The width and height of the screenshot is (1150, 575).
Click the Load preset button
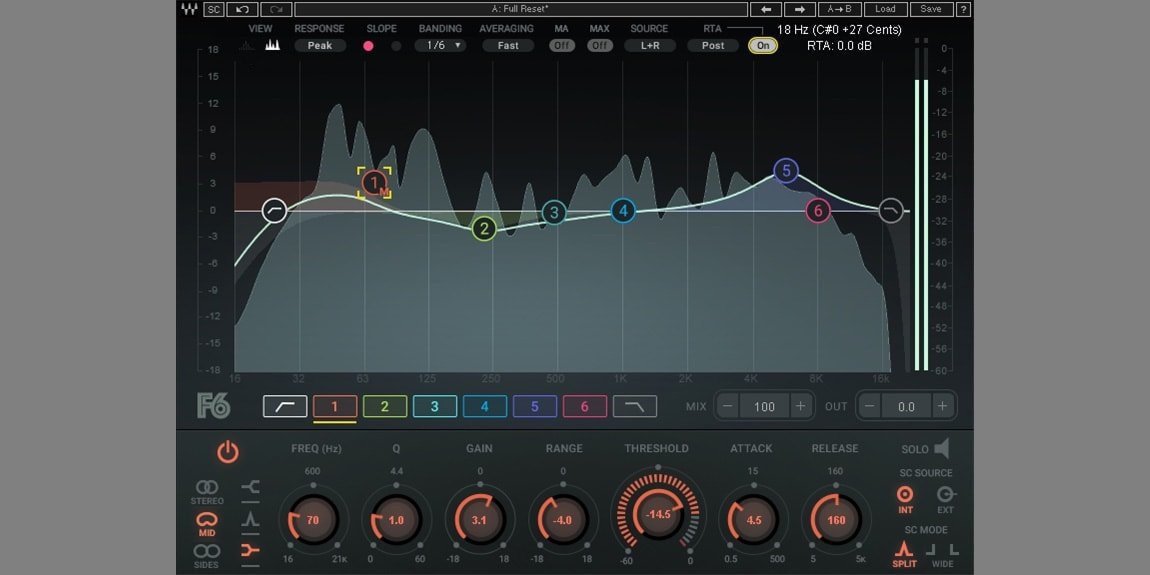pos(885,10)
